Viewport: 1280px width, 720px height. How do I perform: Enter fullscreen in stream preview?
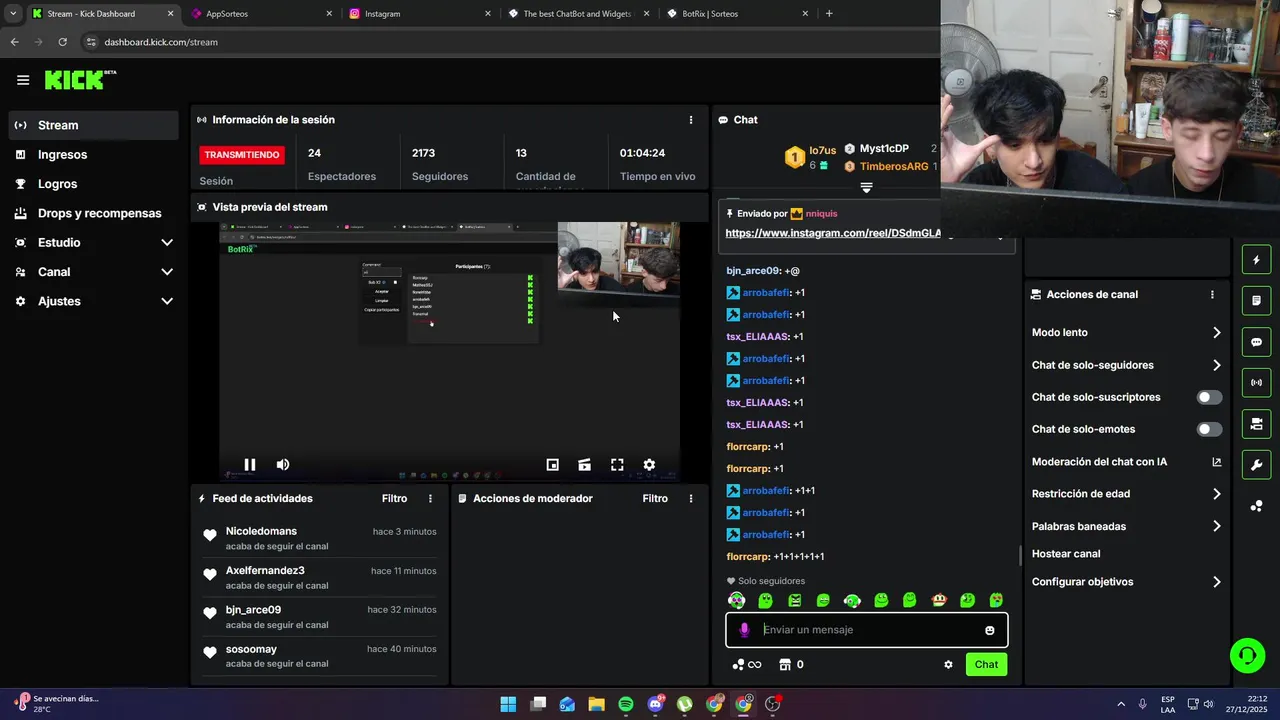click(617, 465)
